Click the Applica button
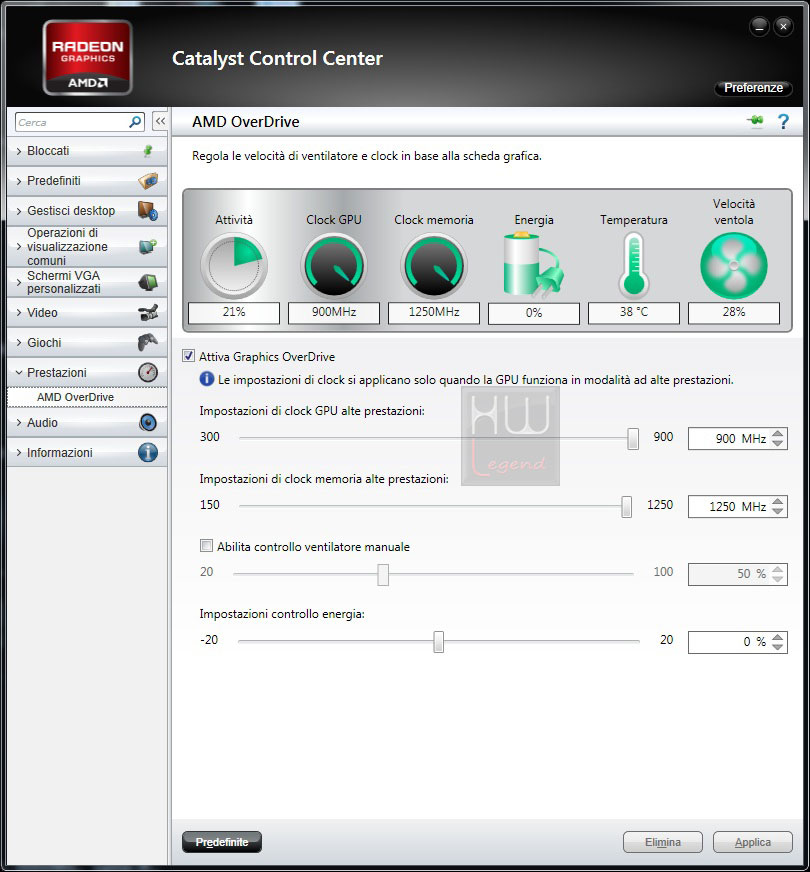This screenshot has width=810, height=872. (753, 842)
